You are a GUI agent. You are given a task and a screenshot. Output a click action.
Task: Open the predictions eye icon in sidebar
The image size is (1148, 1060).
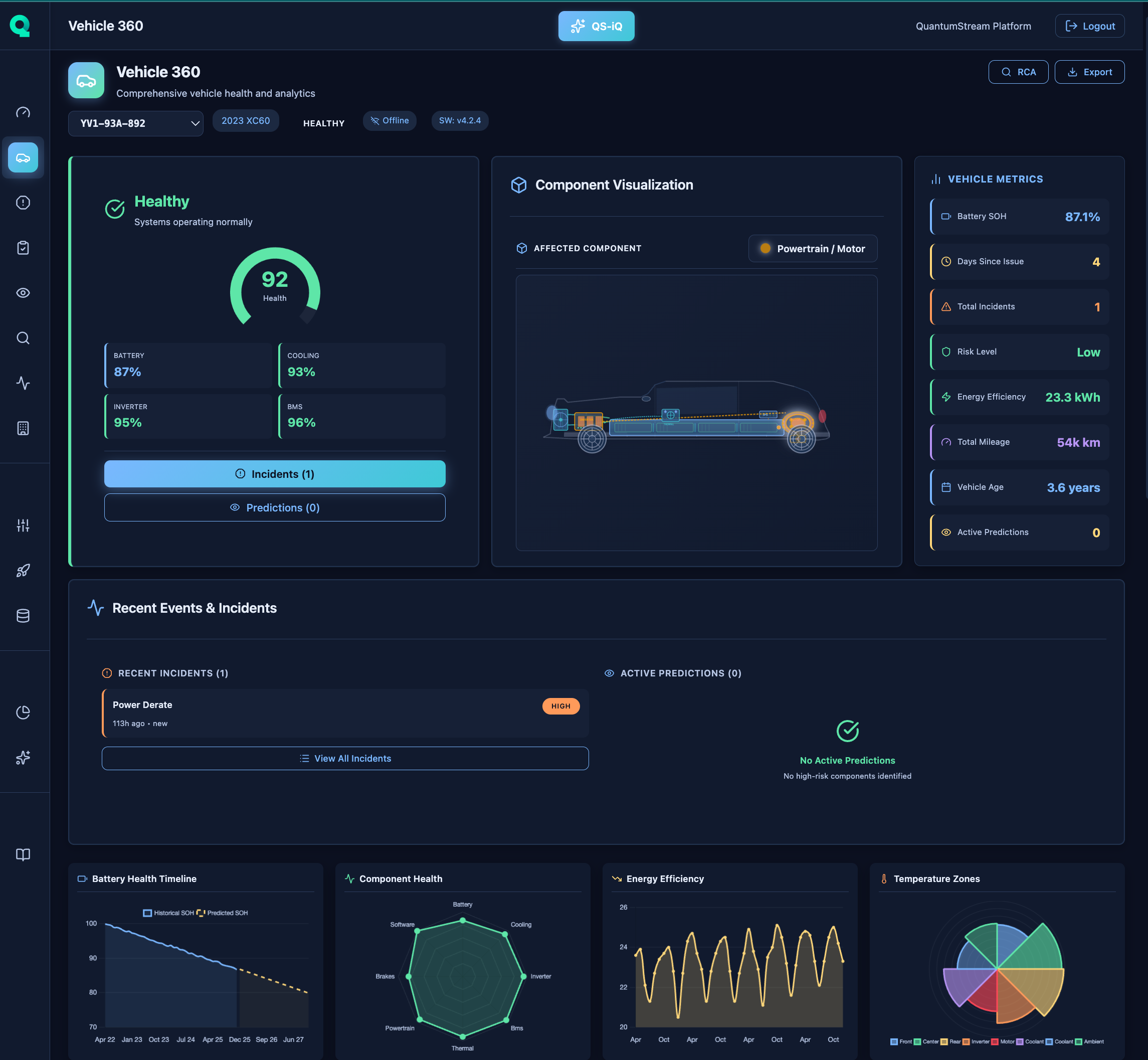point(23,292)
